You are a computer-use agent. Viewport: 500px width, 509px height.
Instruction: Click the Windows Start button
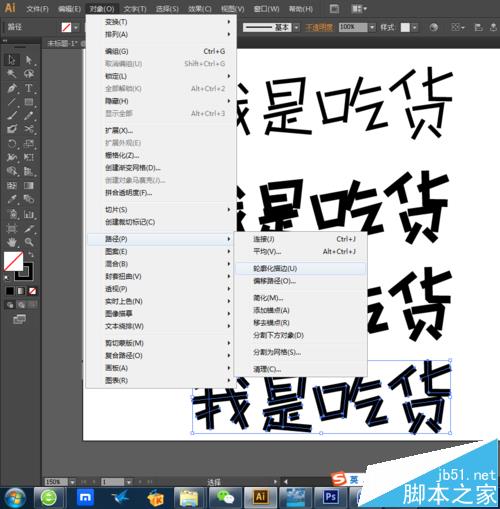(15, 498)
